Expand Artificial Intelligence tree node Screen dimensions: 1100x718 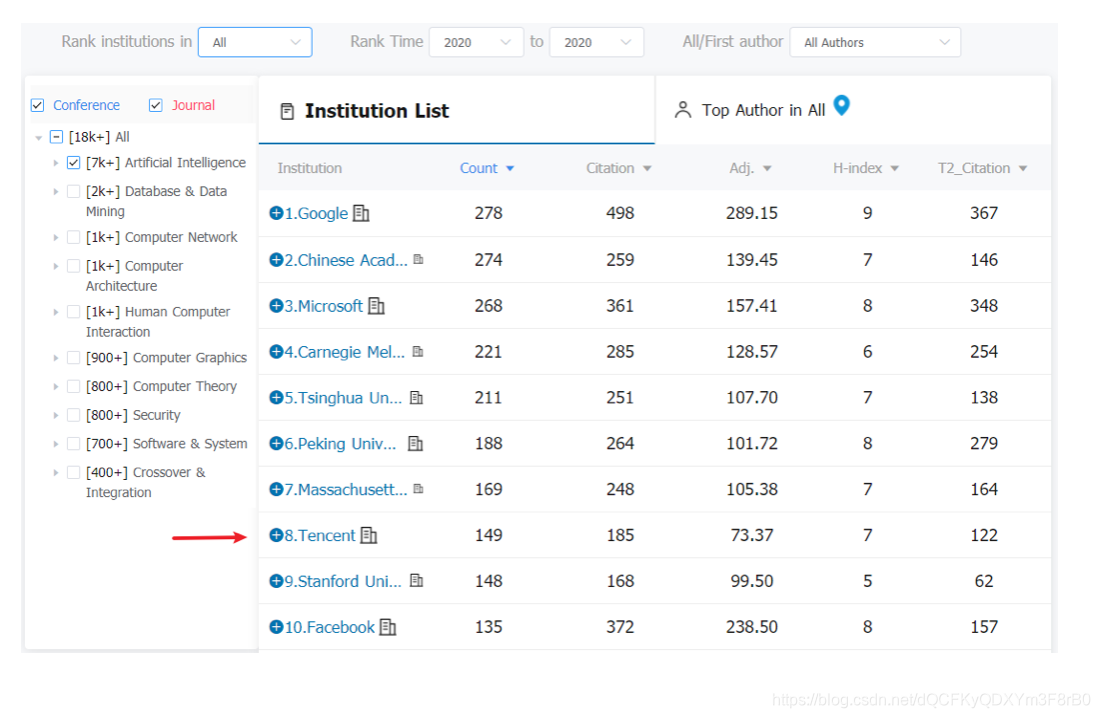[x=55, y=163]
